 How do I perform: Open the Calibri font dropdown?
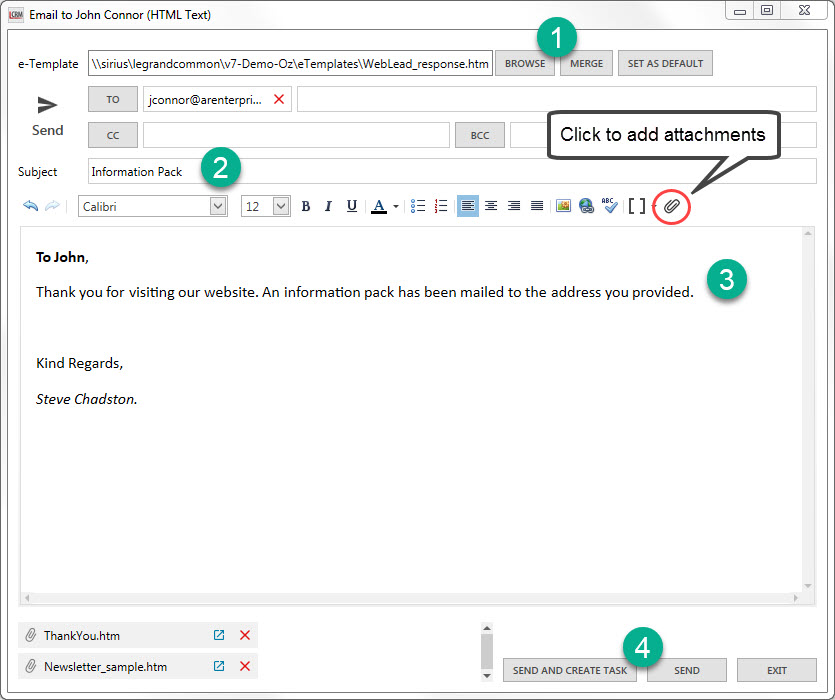218,206
